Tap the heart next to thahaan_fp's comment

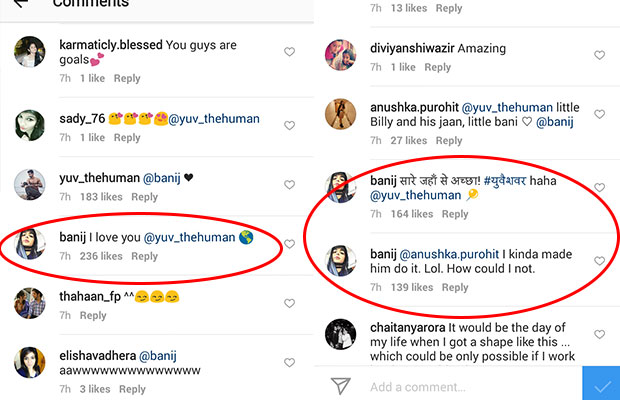click(290, 303)
